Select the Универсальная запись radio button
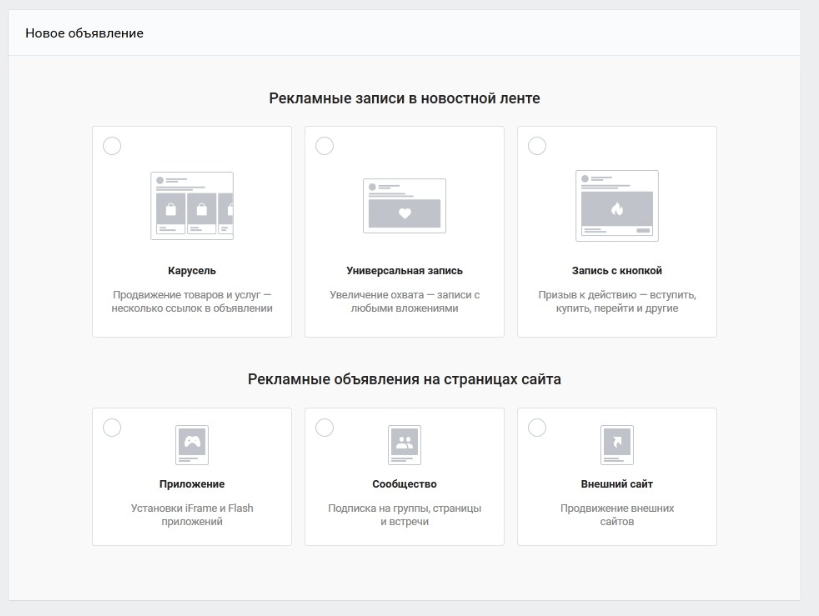The width and height of the screenshot is (819, 616). (324, 146)
